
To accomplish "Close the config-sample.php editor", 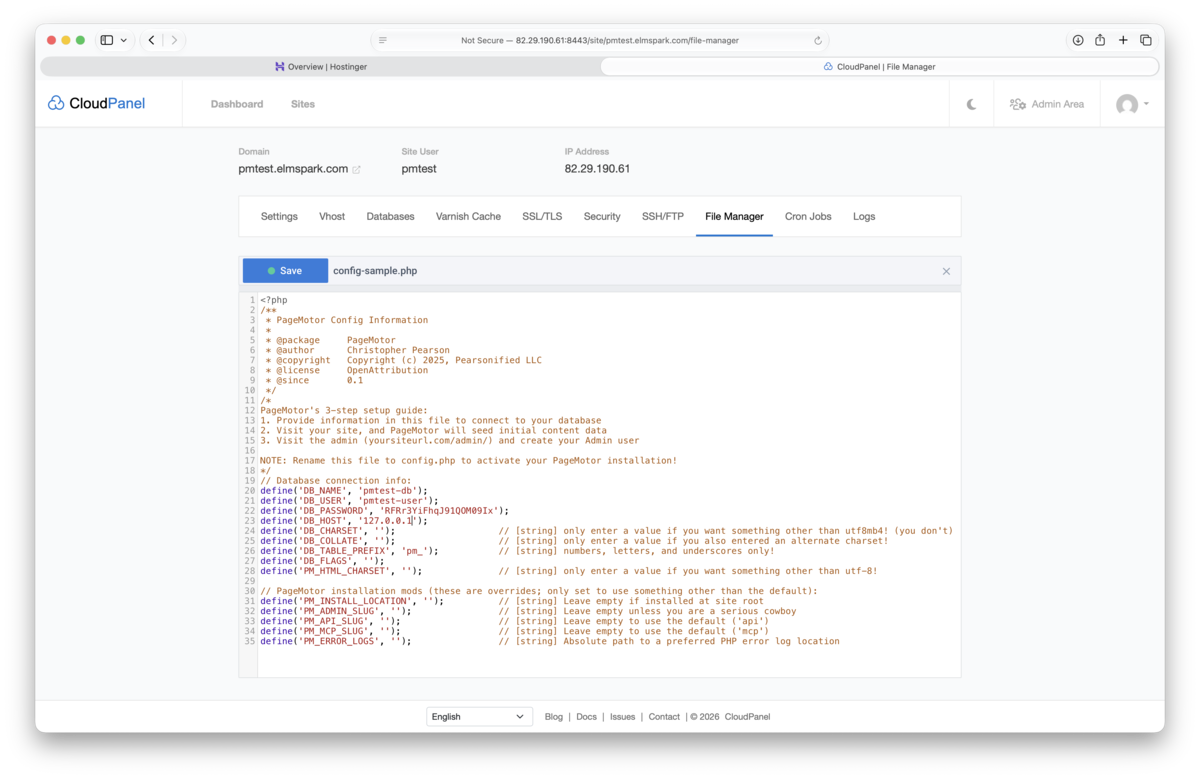I will click(x=946, y=271).
